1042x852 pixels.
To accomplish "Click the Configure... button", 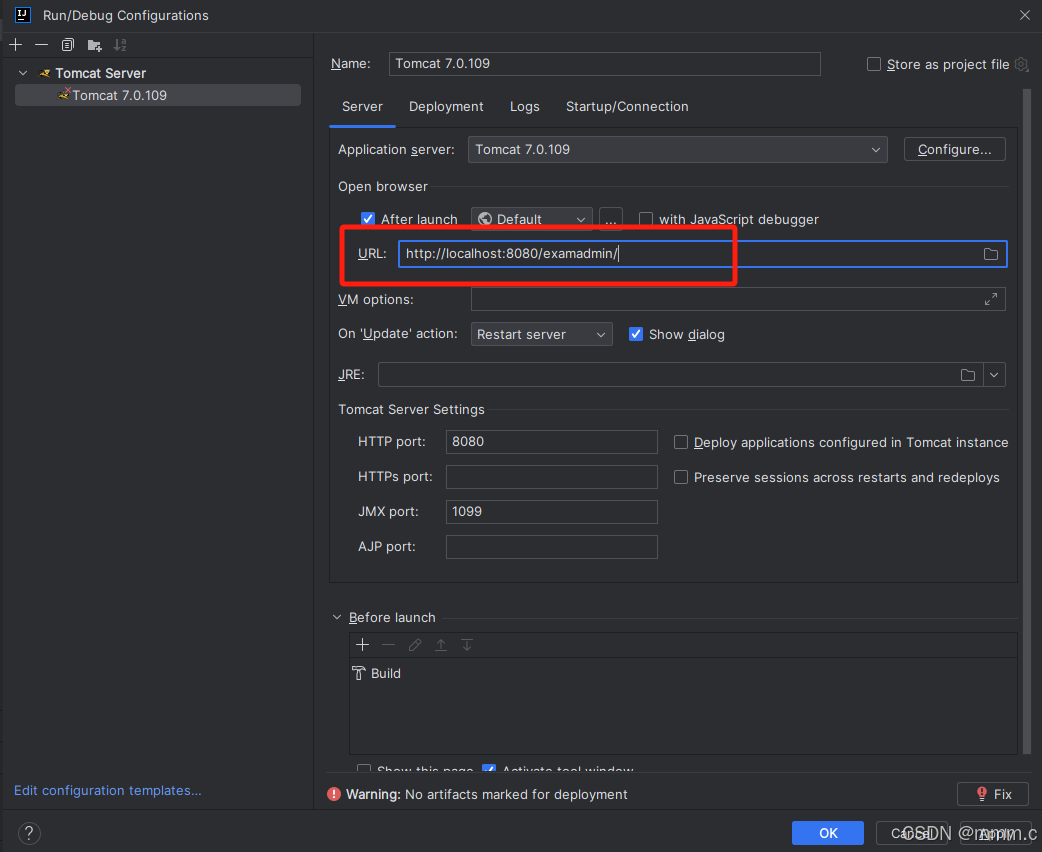I will pos(954,150).
